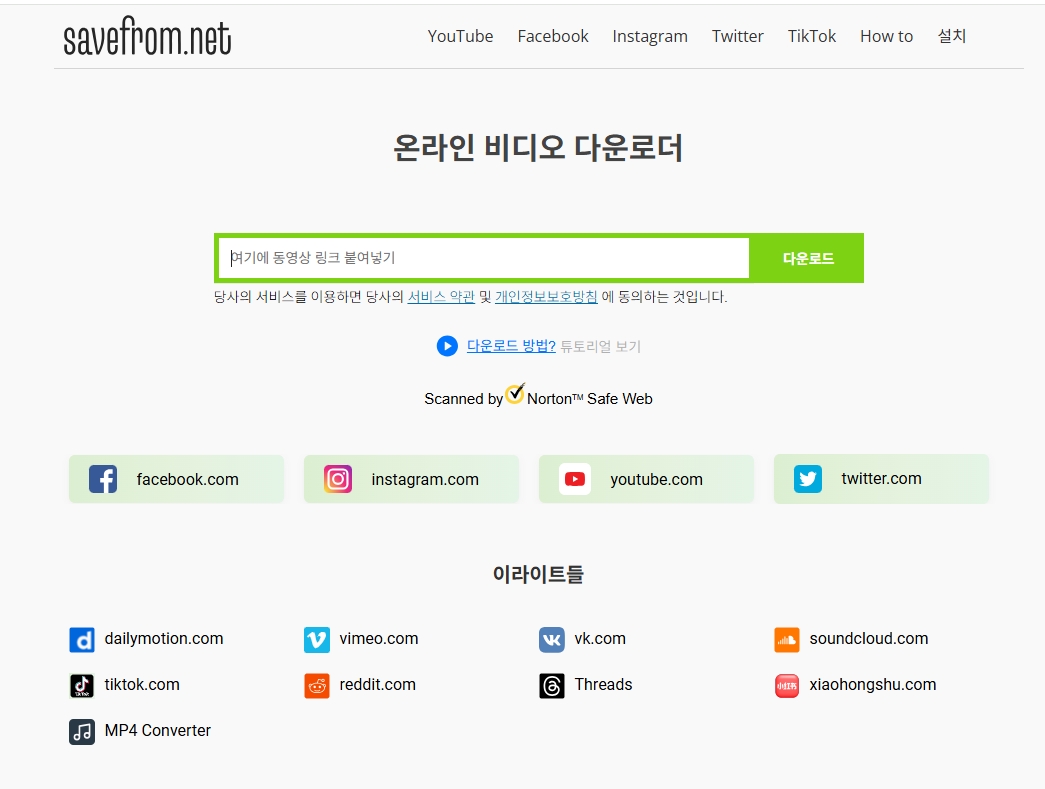Click the 튜토리얼 보기 text
1045x789 pixels.
point(600,346)
